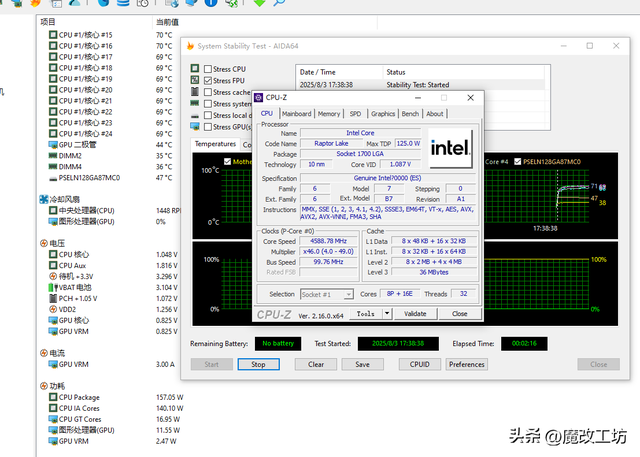Image resolution: width=640 pixels, height=457 pixels.
Task: Open the flame stability test toolbar icon
Action: (36, 3)
